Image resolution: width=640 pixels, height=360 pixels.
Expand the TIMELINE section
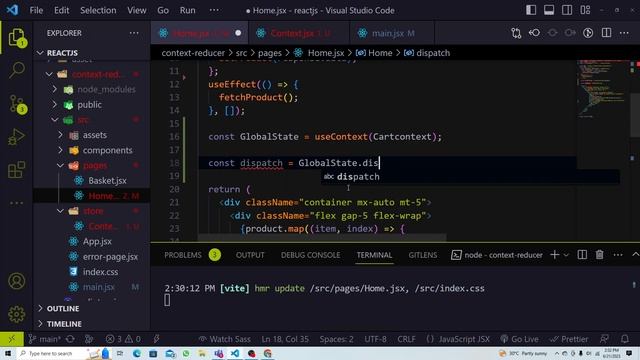(92, 324)
